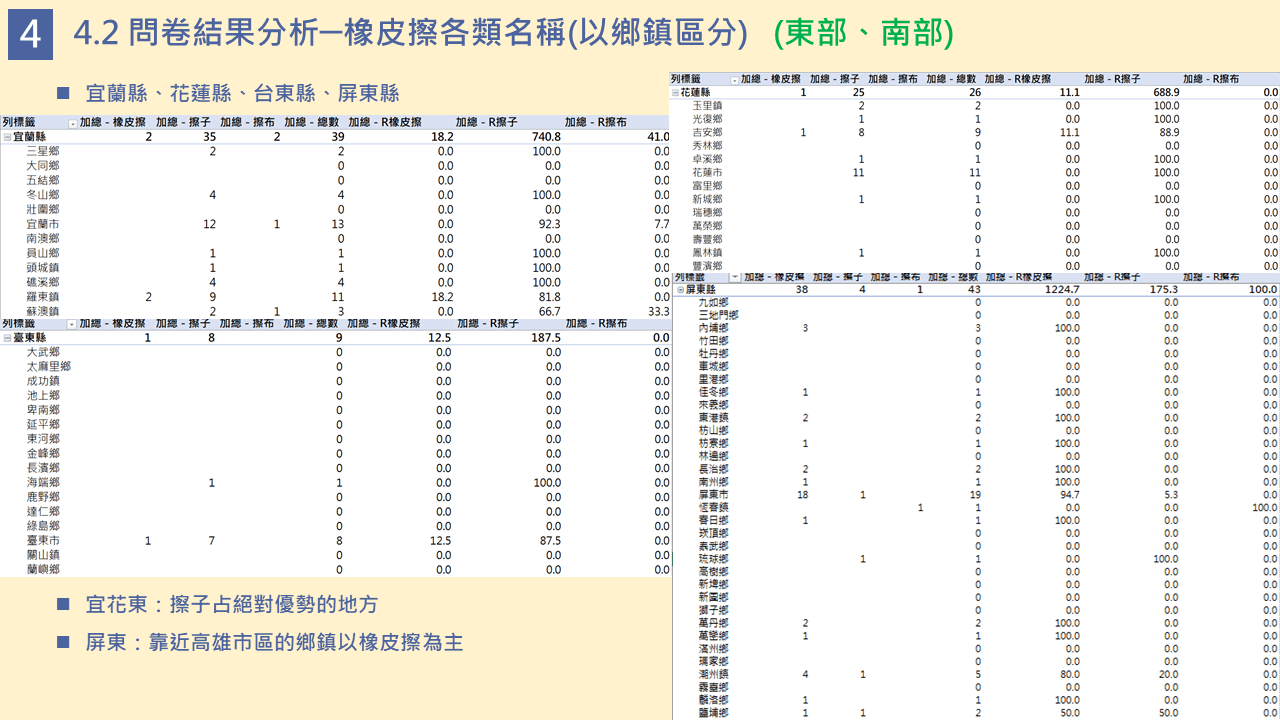Click the 礁溪鄉 row label
This screenshot has width=1280, height=720.
coord(43,282)
